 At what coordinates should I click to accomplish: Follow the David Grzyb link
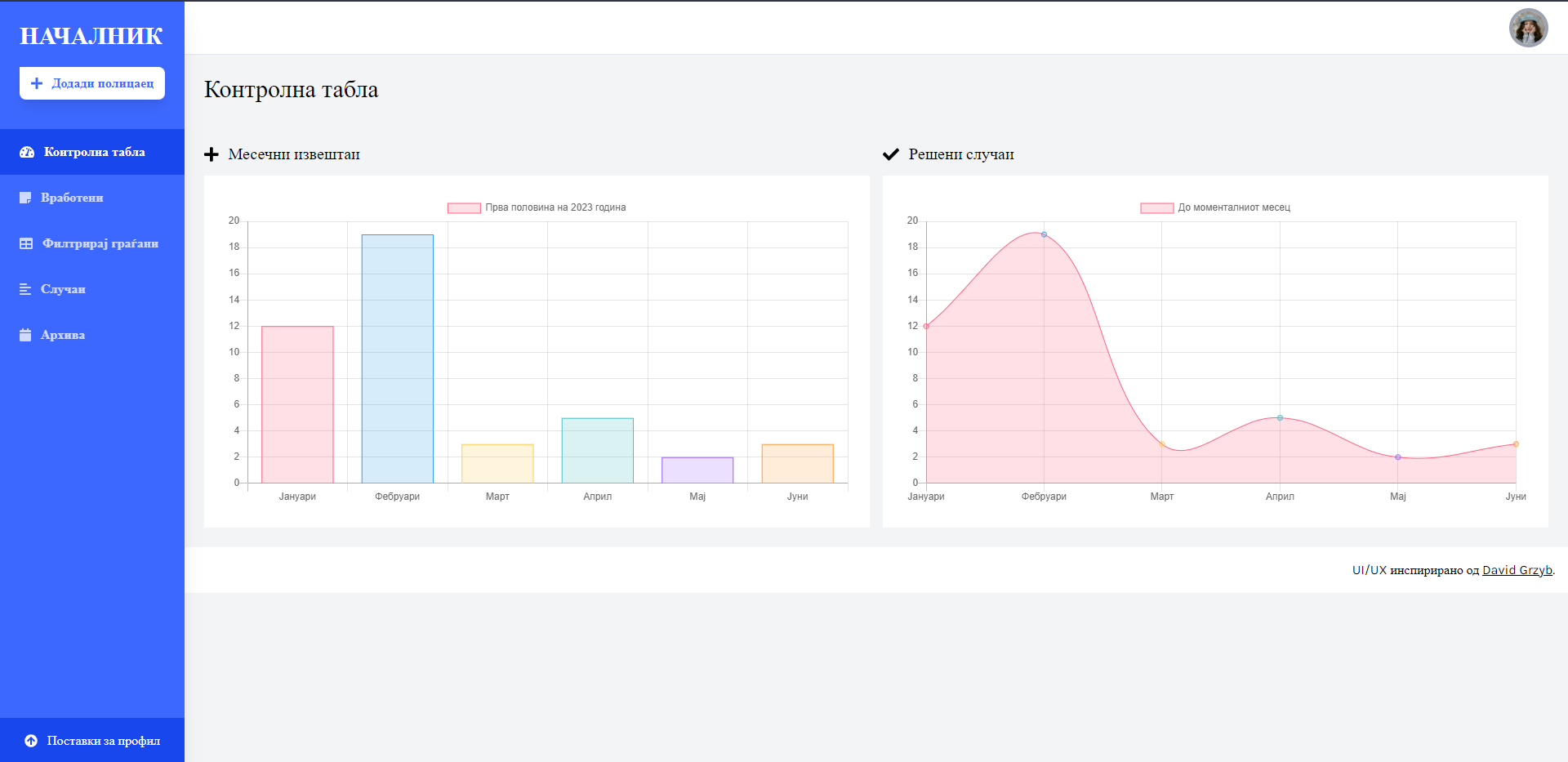1517,570
